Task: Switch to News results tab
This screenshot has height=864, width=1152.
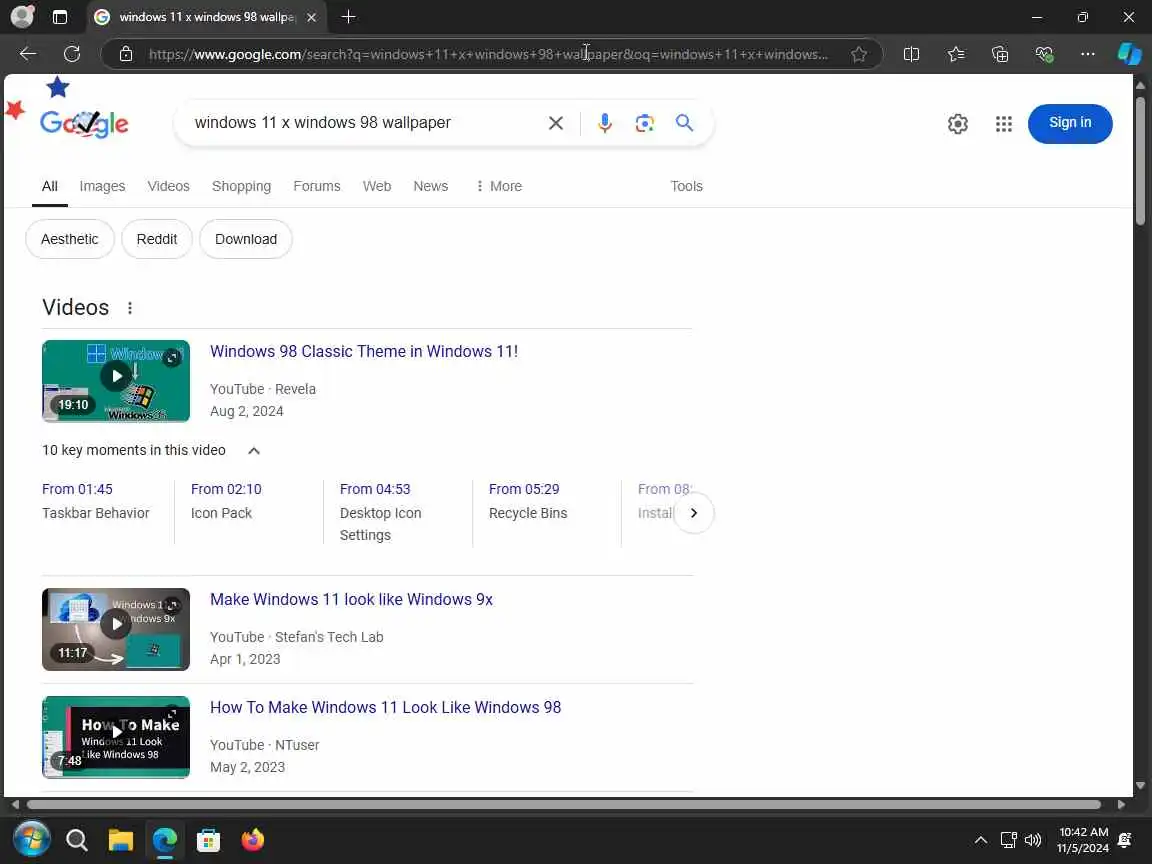Action: [x=431, y=186]
